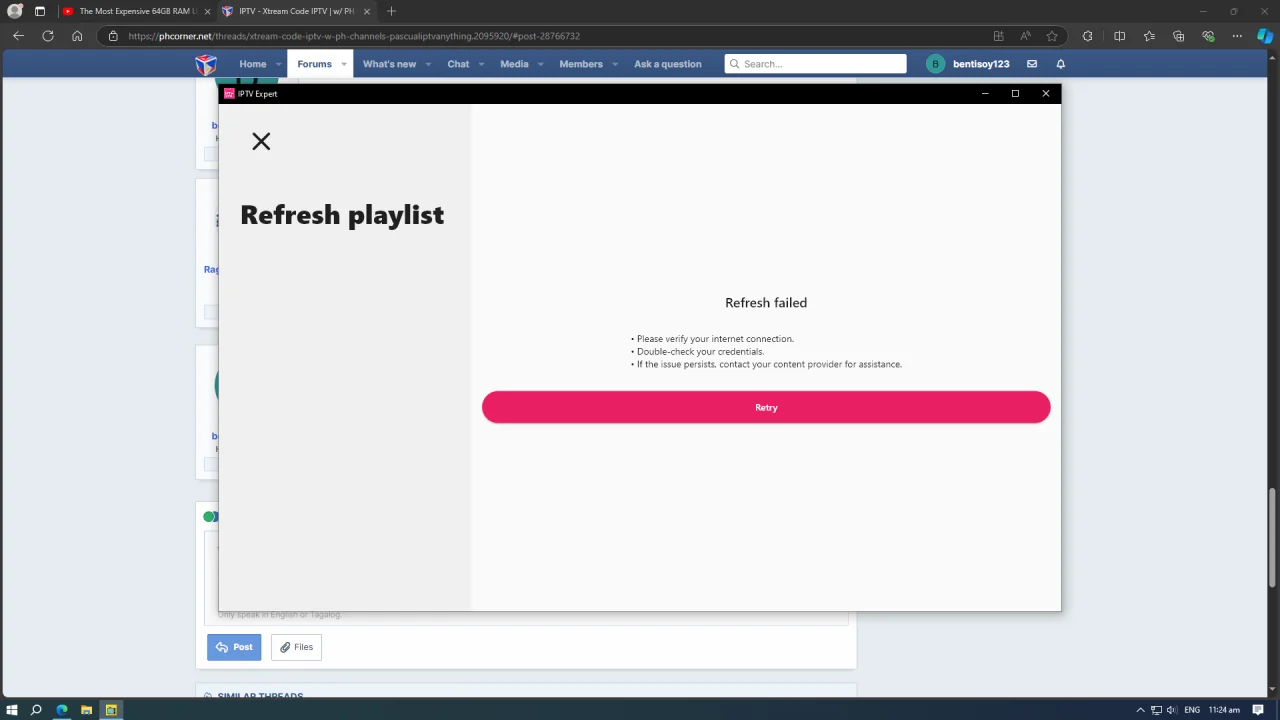
Task: Open the 11:24 am taskbar clock
Action: [x=1224, y=710]
